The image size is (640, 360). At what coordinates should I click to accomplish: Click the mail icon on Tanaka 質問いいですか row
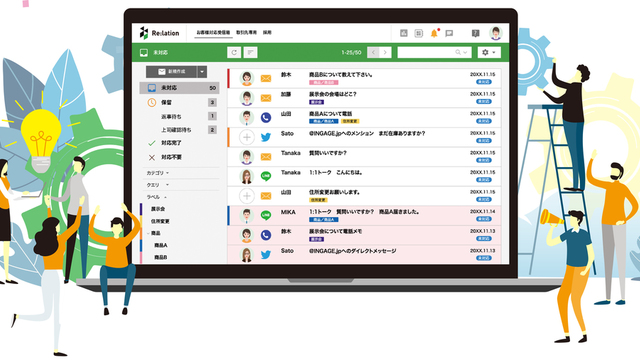(x=266, y=157)
